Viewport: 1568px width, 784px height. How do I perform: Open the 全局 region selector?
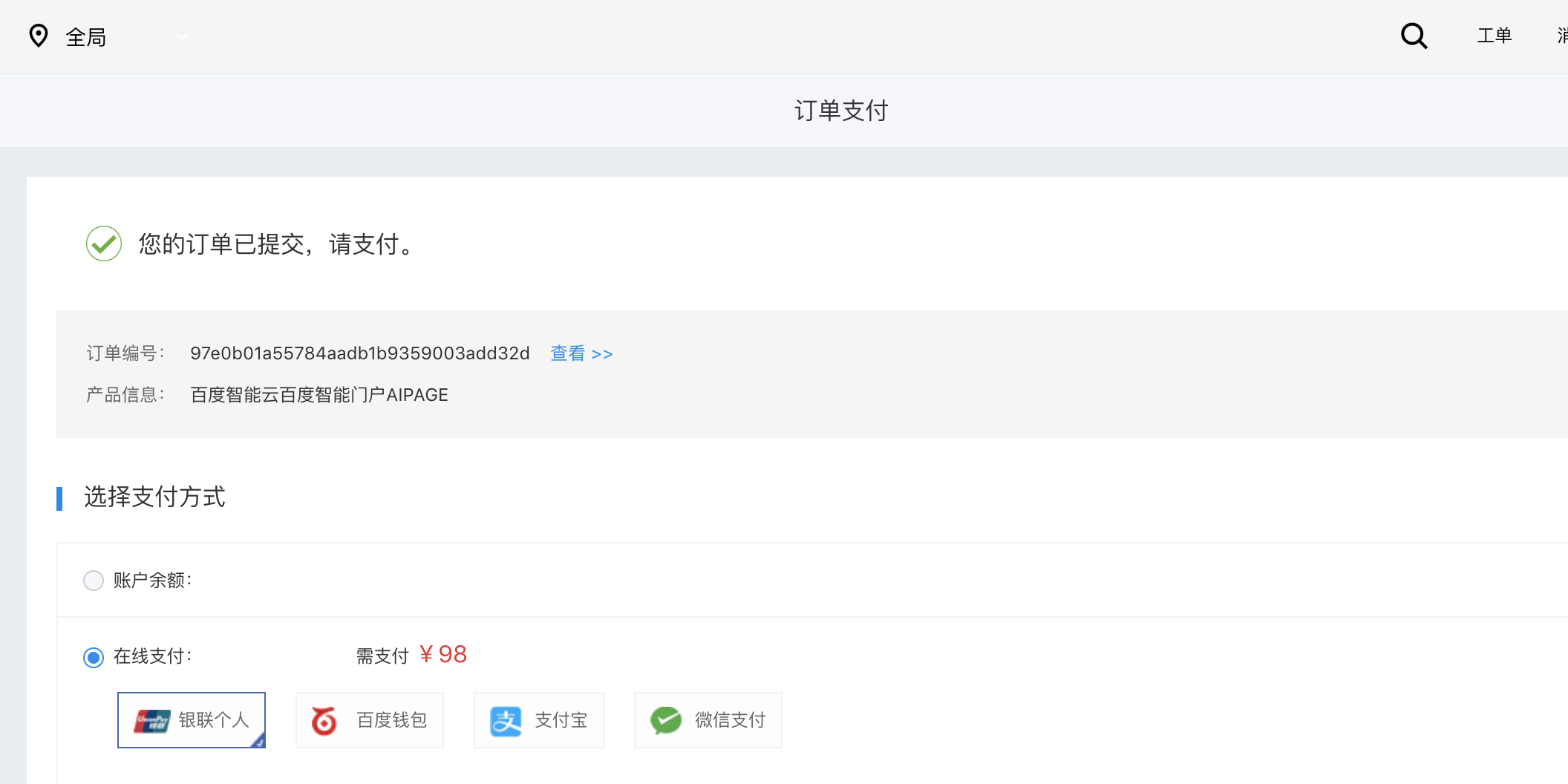(x=86, y=37)
